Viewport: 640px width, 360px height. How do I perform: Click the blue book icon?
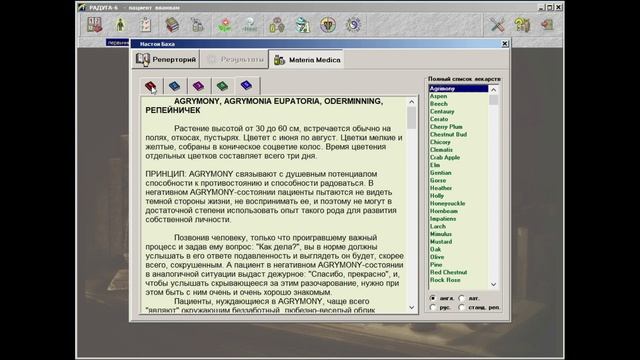point(174,86)
